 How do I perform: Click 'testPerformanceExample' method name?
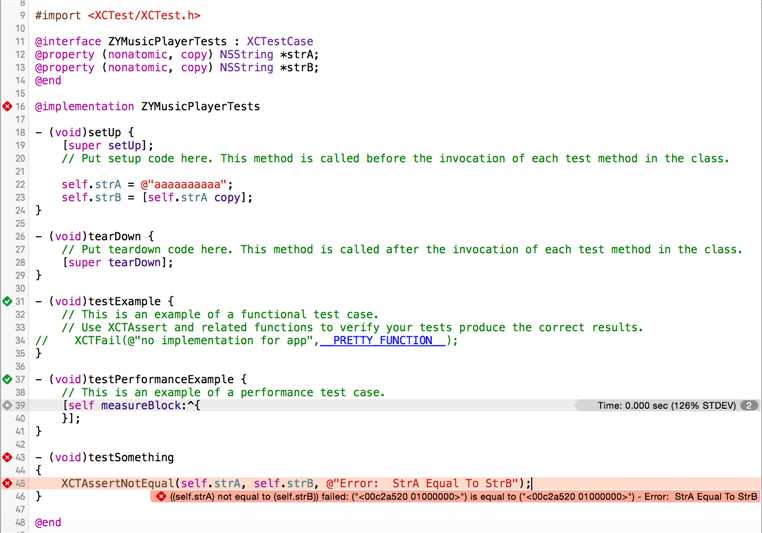[161, 379]
